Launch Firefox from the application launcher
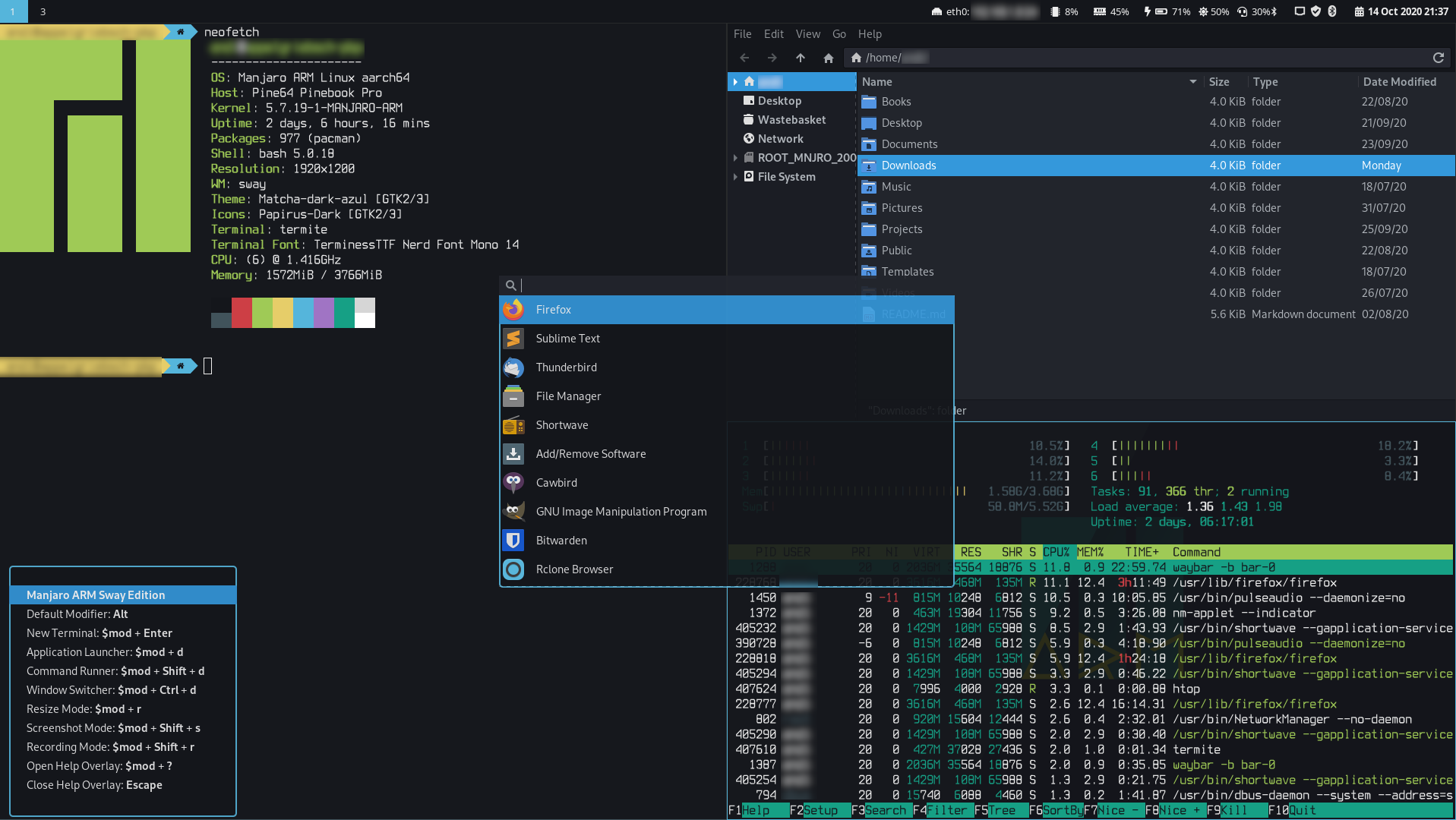1456x820 pixels. (x=553, y=310)
